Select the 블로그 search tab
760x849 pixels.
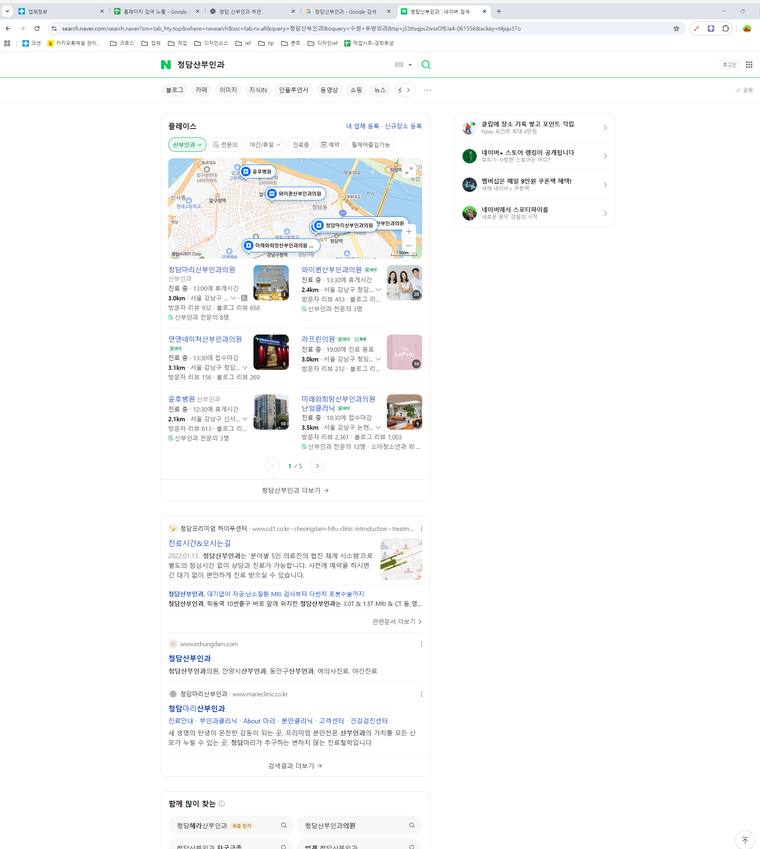tap(174, 90)
